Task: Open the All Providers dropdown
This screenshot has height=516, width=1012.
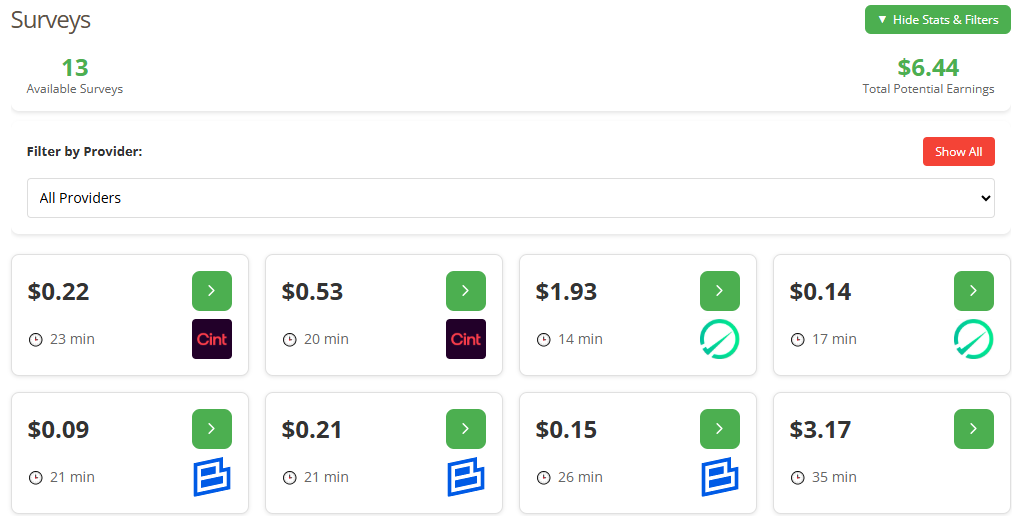Action: (510, 198)
